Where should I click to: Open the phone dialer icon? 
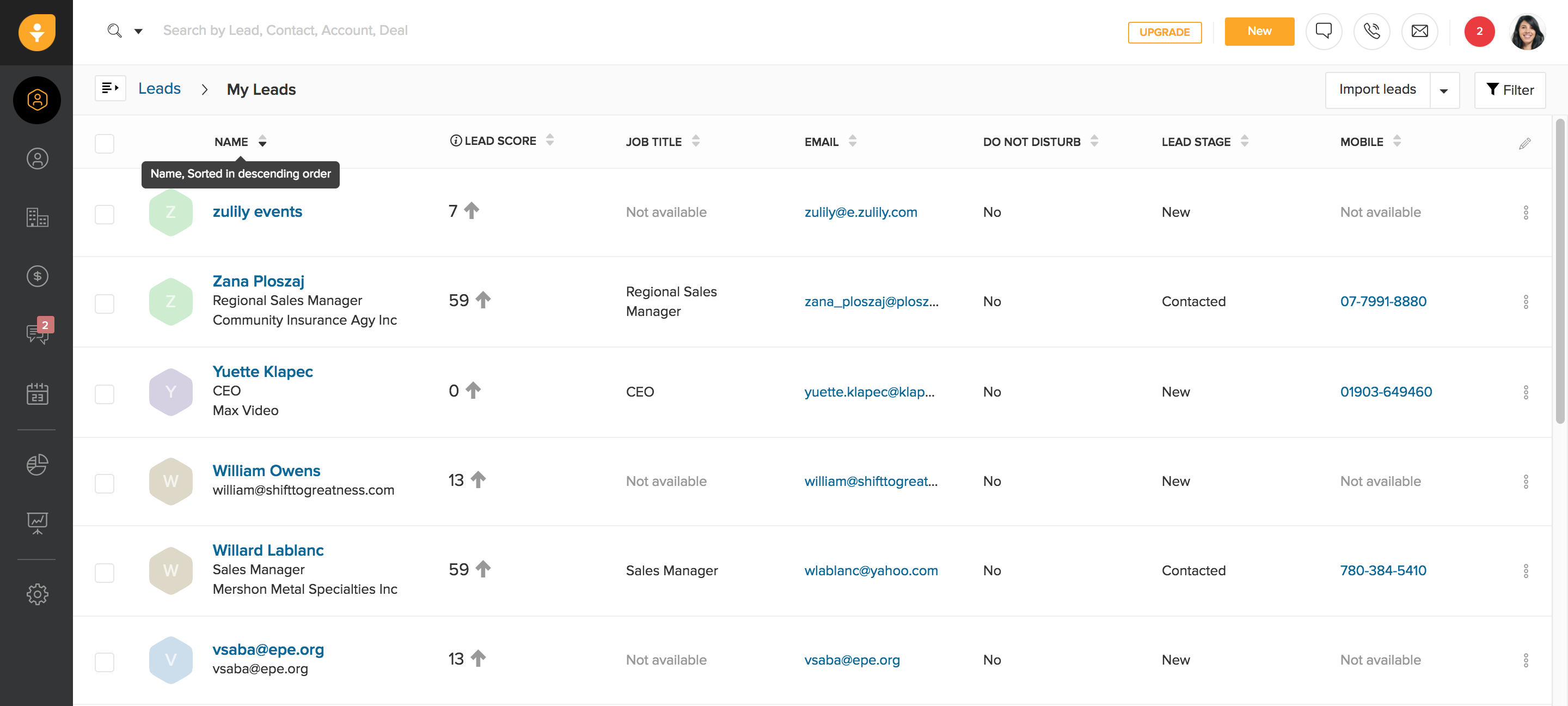[x=1371, y=31]
